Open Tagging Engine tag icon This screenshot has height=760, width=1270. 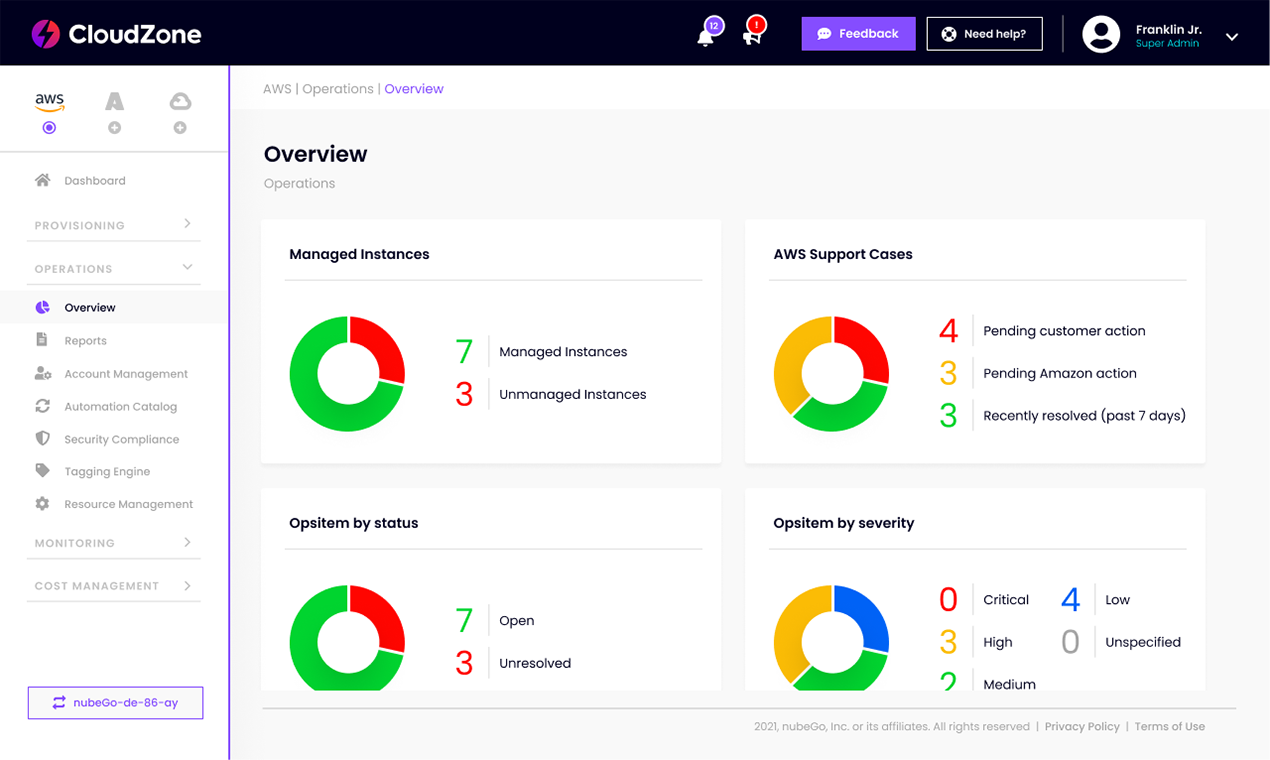tap(42, 471)
